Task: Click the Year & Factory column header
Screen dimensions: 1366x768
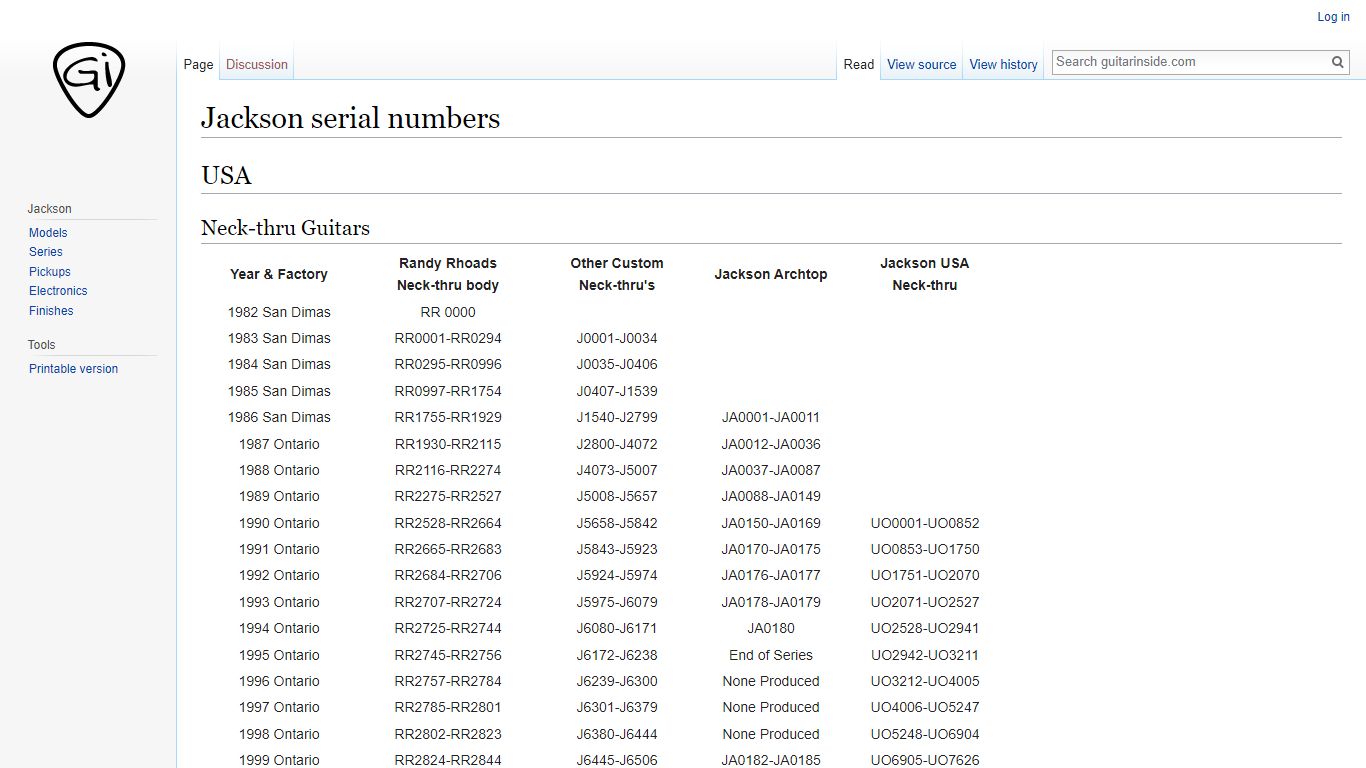Action: tap(279, 274)
